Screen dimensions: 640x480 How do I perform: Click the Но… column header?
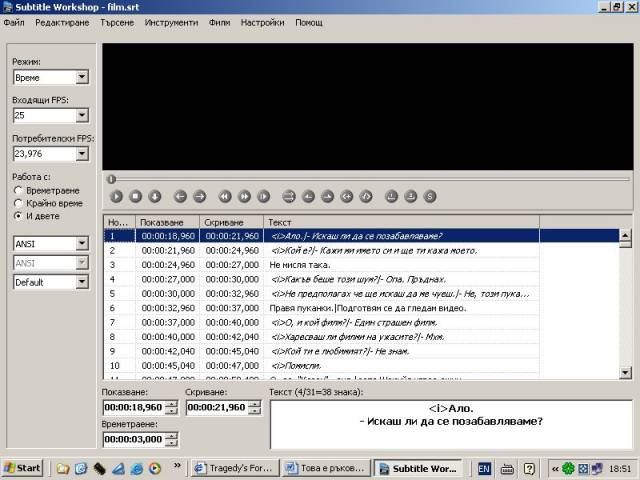click(119, 222)
